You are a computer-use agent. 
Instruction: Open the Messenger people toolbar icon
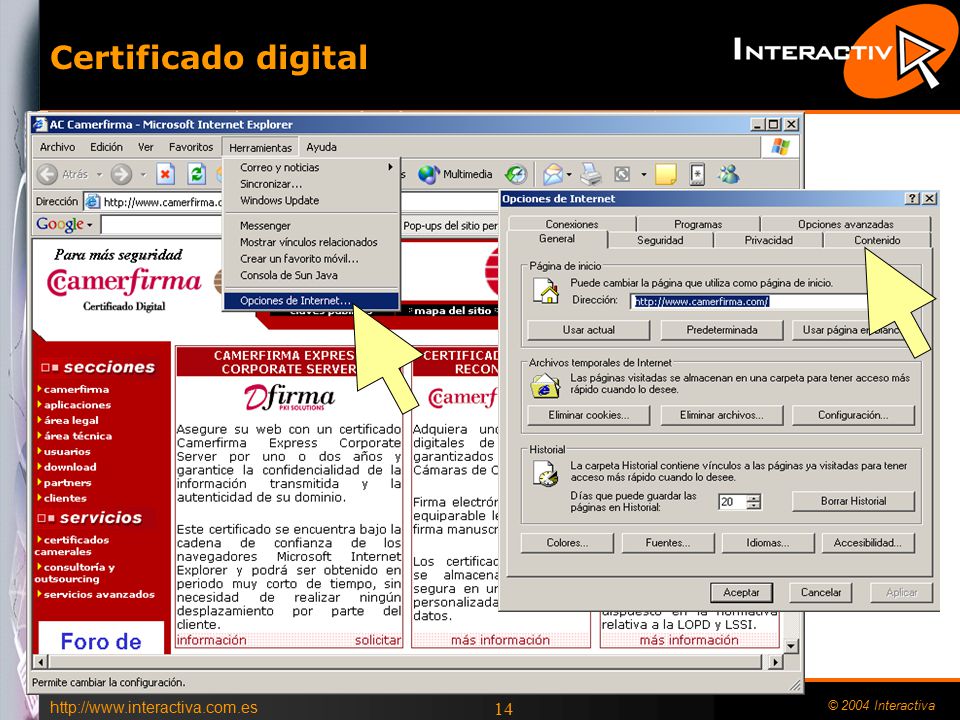(x=729, y=174)
